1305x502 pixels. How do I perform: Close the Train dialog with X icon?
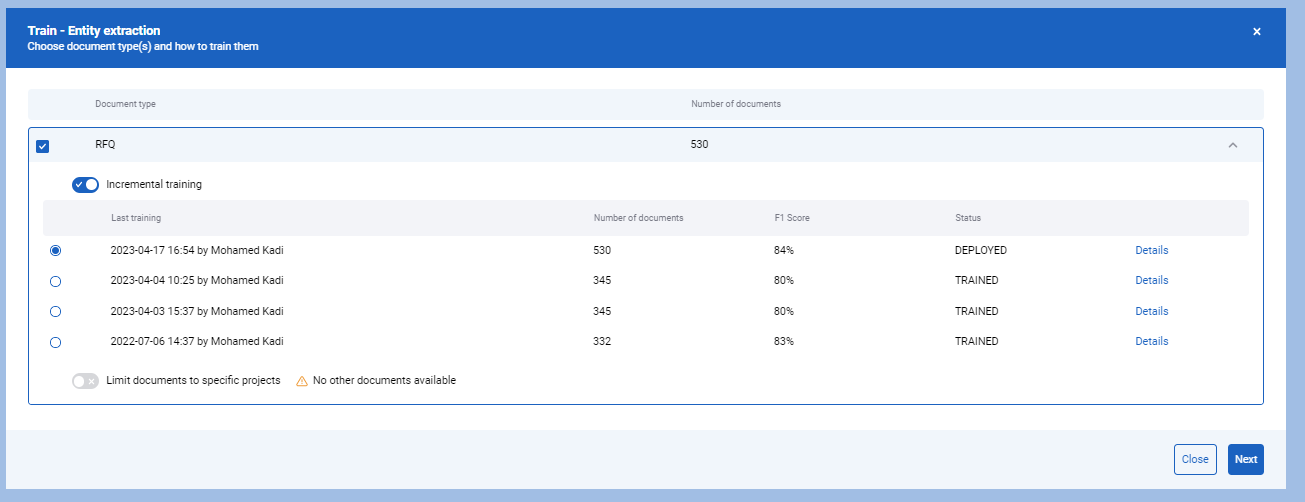(1257, 32)
